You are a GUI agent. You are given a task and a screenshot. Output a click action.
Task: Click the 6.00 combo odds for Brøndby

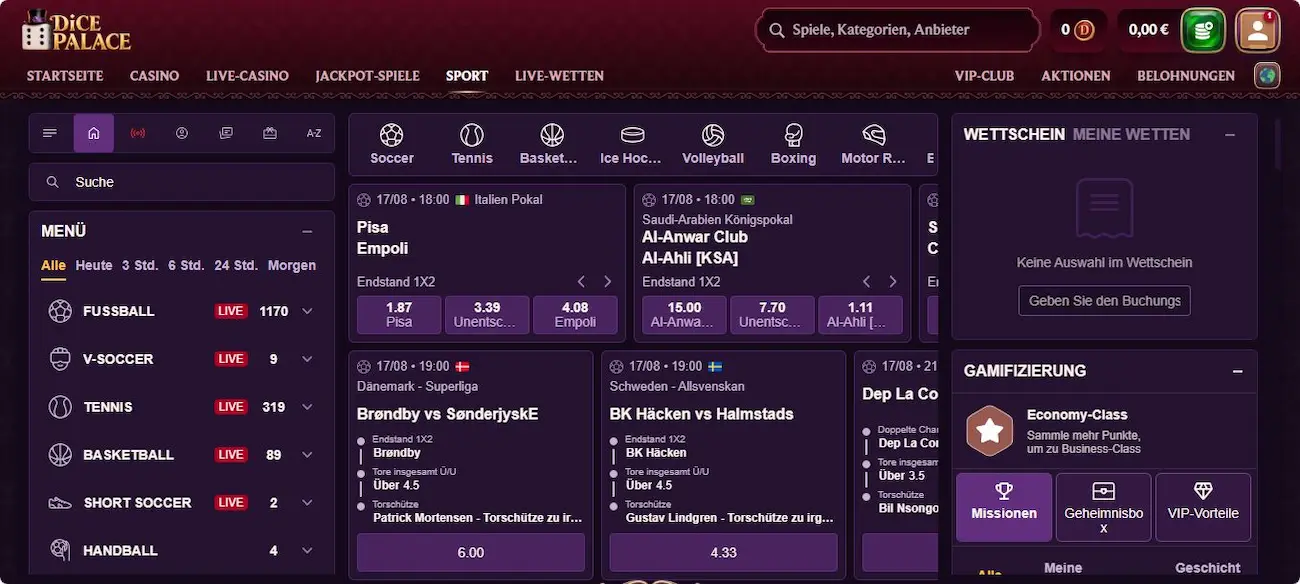point(471,552)
